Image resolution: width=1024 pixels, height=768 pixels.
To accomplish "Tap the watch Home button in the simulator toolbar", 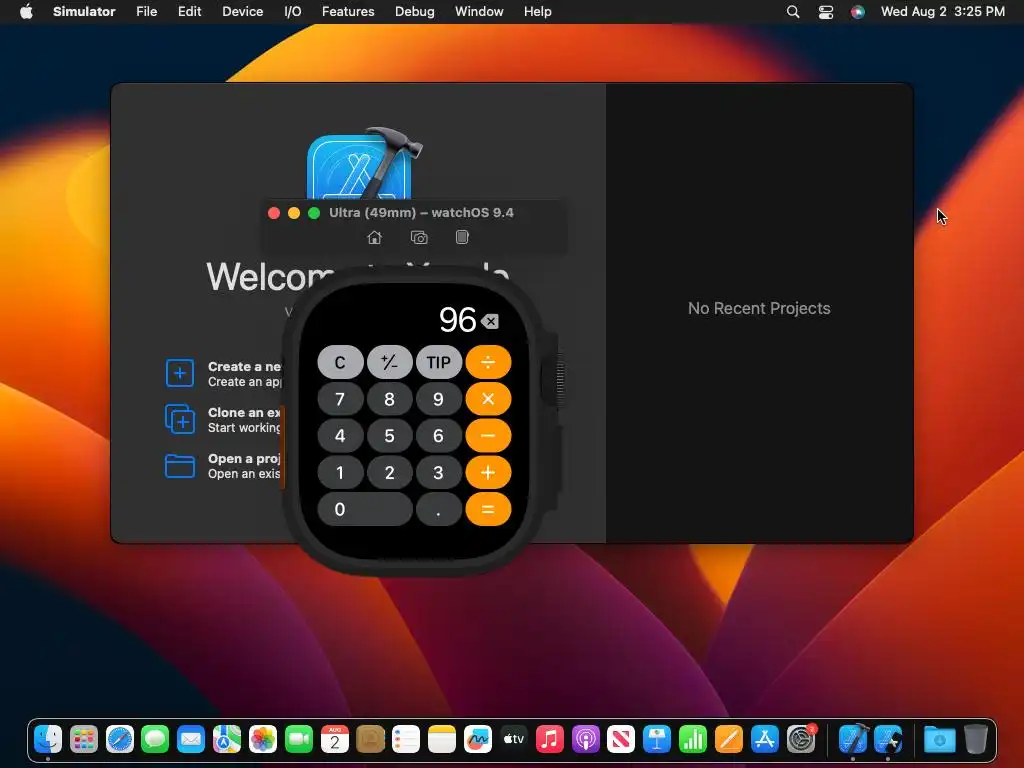I will click(374, 238).
